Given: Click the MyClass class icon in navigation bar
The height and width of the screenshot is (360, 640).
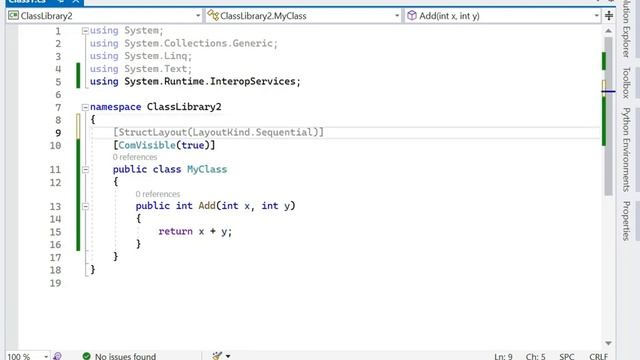Looking at the screenshot, I should [213, 16].
